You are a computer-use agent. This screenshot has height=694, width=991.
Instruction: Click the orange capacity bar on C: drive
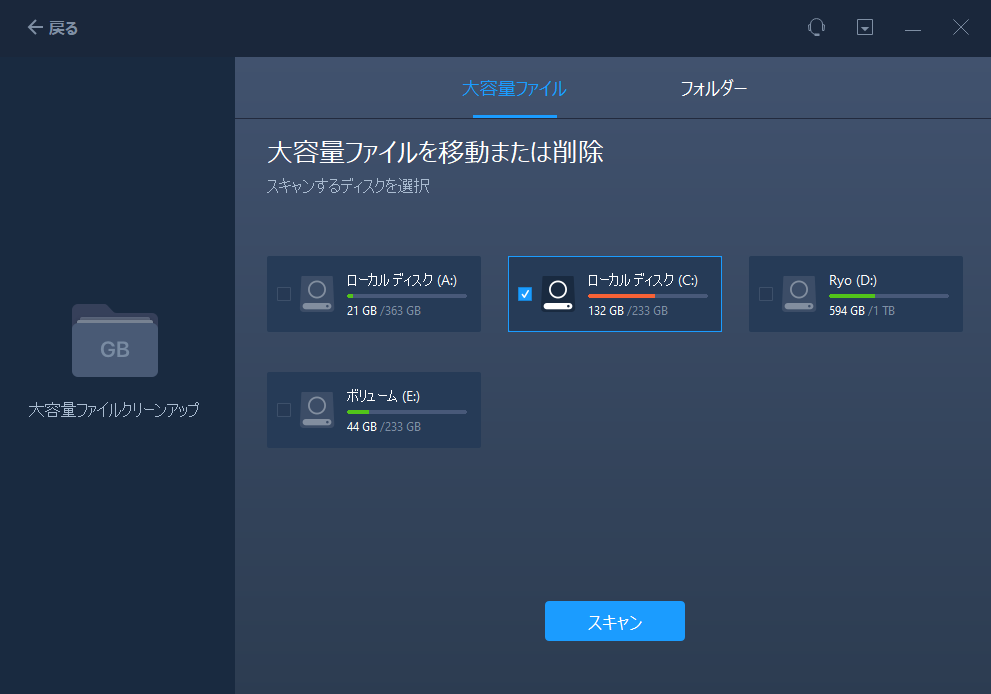623,295
